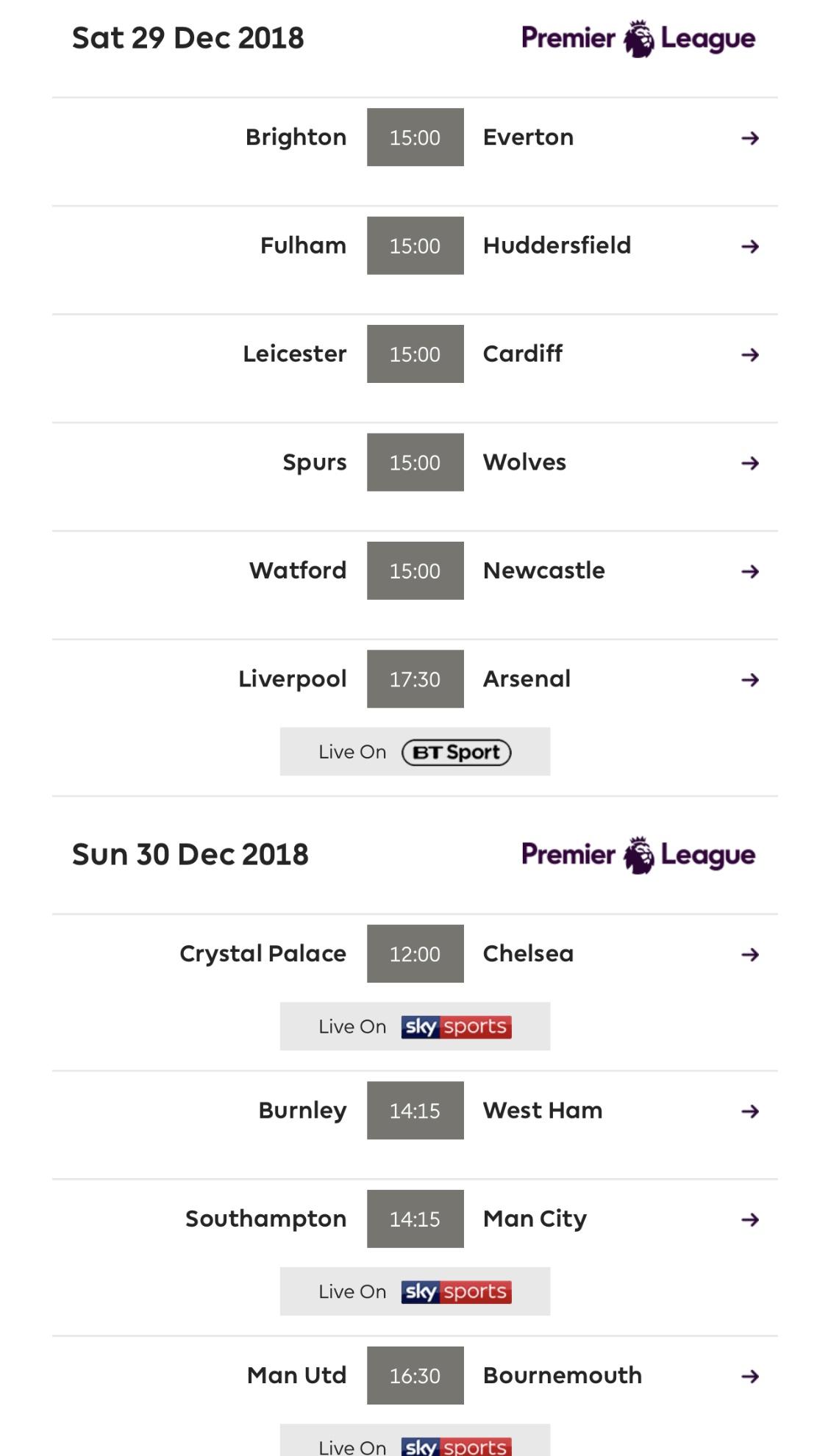This screenshot has height=1456, width=817.
Task: Open Fulham vs Huddersfield arrow
Action: pyautogui.click(x=749, y=246)
